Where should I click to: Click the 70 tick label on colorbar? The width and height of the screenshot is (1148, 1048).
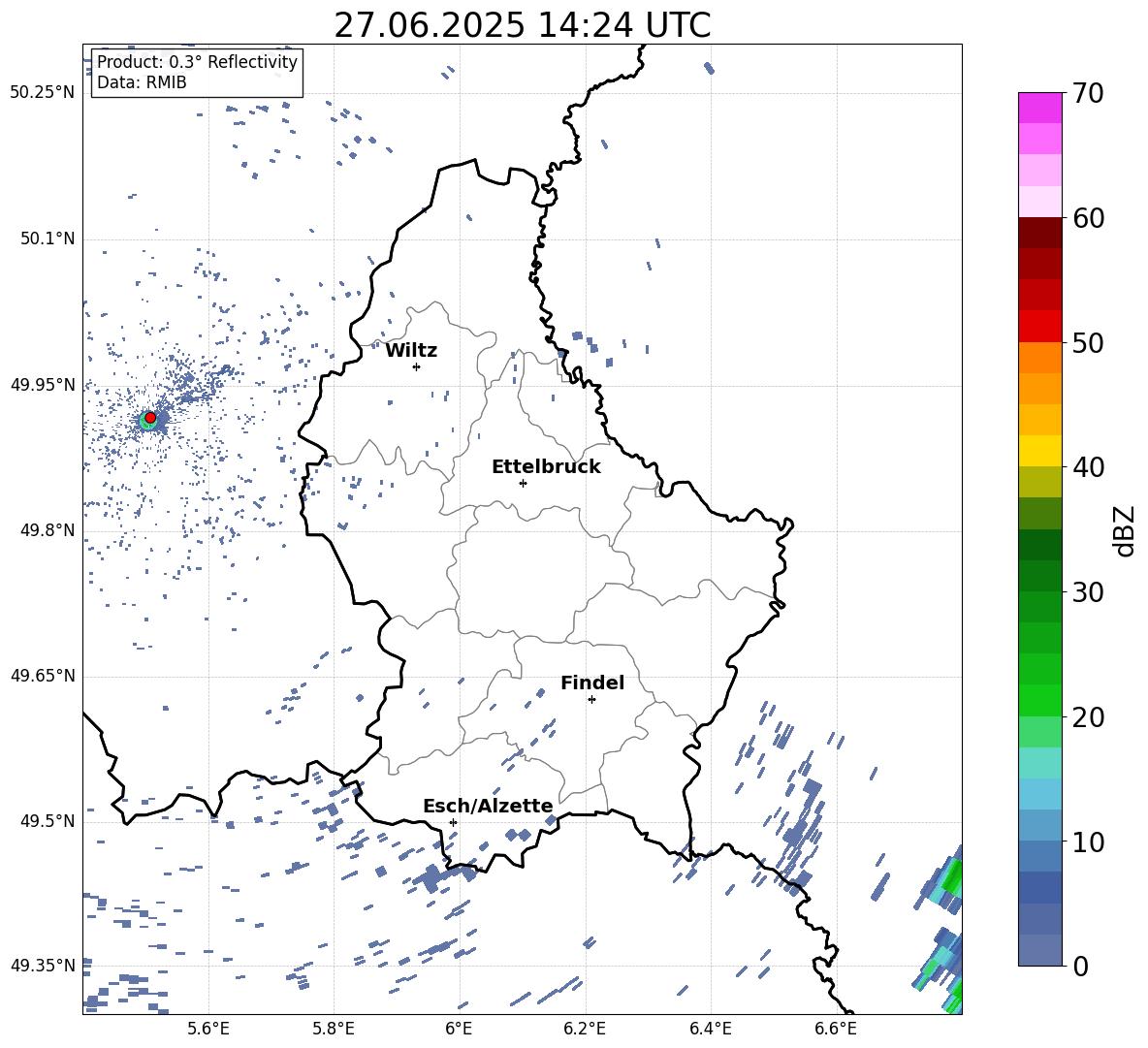click(1088, 94)
